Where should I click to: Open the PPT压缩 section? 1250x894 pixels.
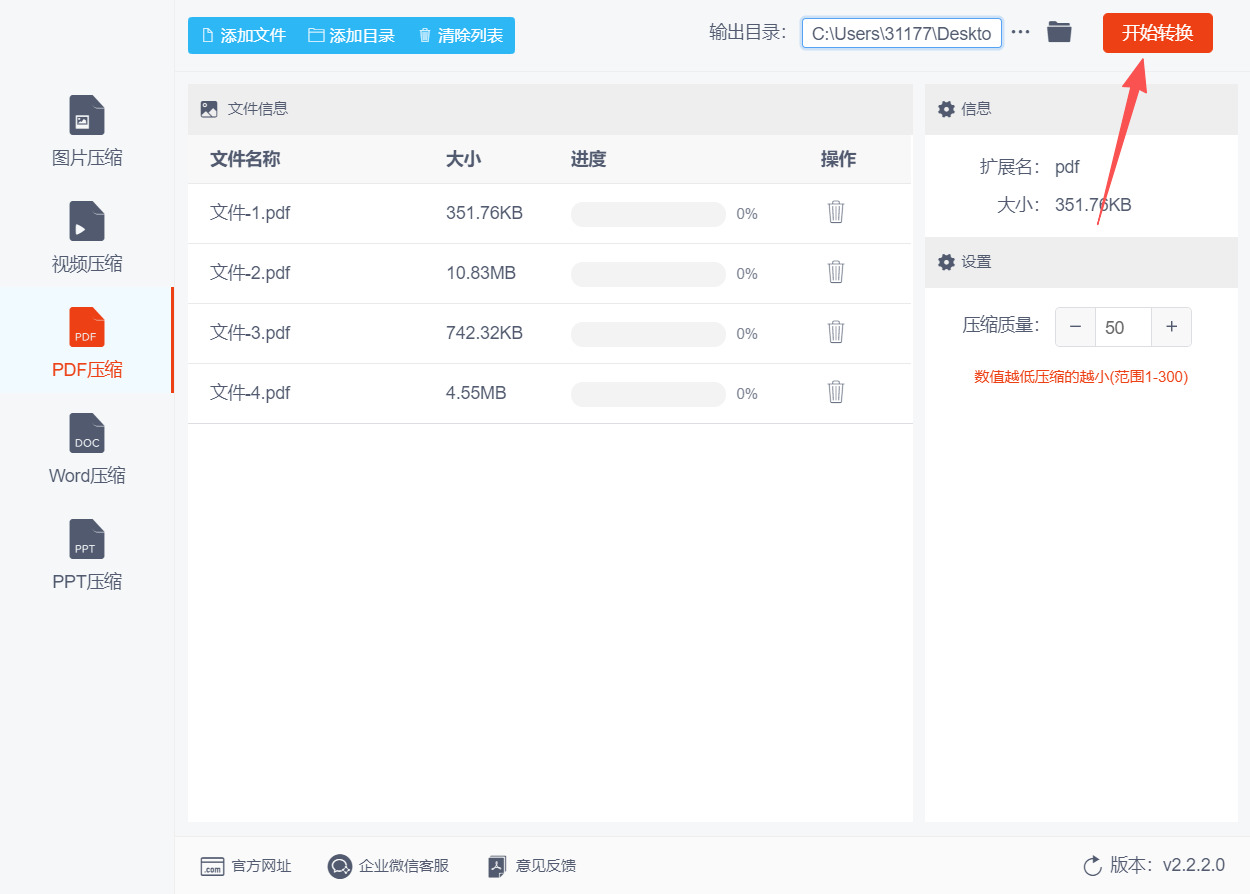click(87, 555)
